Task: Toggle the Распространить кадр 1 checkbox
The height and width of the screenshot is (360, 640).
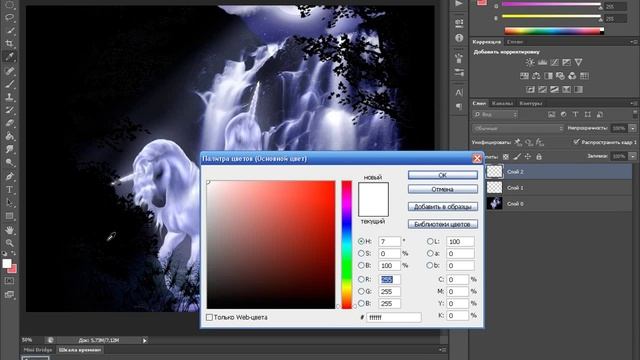Action: click(x=576, y=142)
